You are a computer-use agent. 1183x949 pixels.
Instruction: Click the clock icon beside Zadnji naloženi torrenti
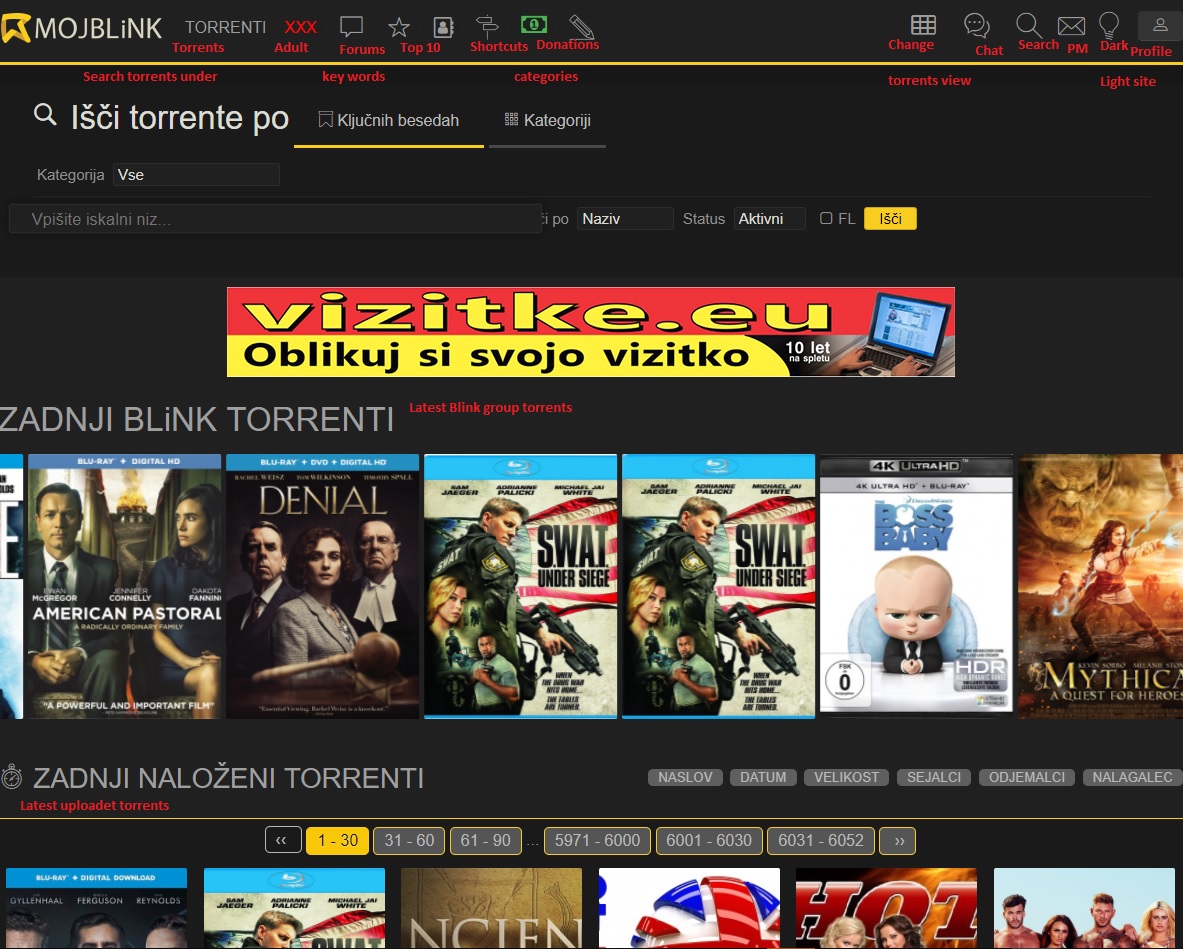coord(11,777)
